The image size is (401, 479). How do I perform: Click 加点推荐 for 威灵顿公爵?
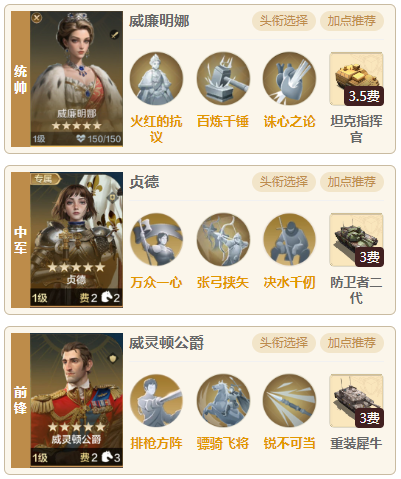[352, 343]
